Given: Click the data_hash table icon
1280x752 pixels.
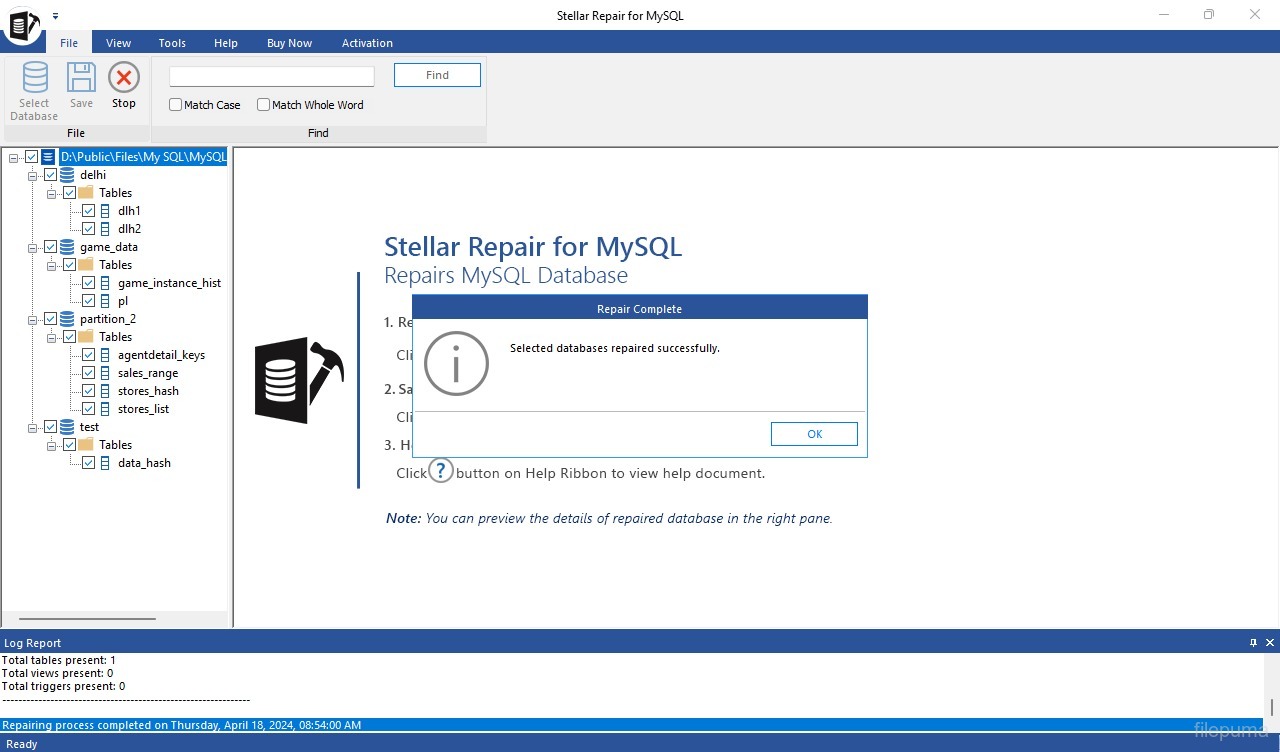Looking at the screenshot, I should pyautogui.click(x=105, y=463).
